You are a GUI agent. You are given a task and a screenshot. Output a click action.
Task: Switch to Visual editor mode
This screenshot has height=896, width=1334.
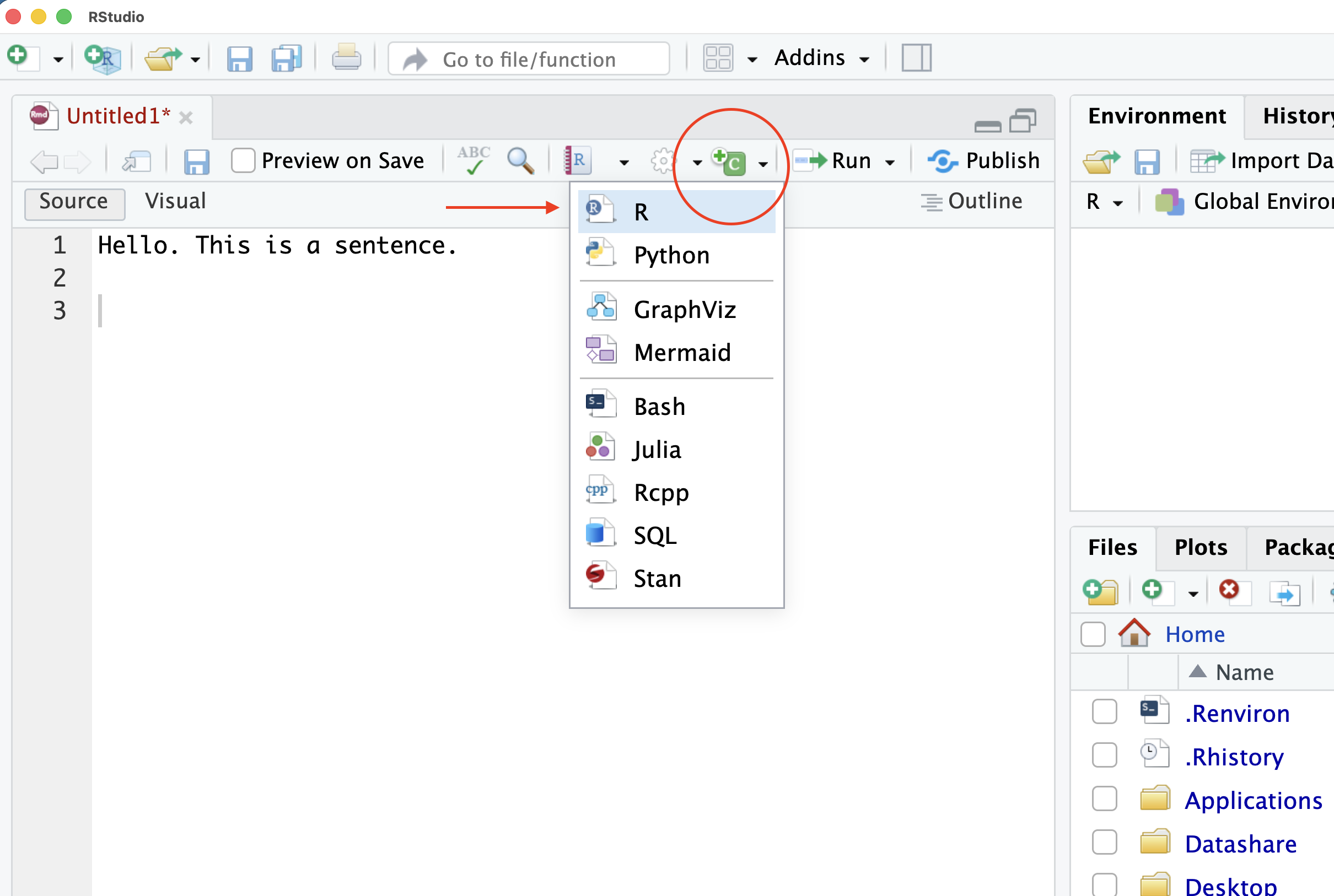point(175,201)
